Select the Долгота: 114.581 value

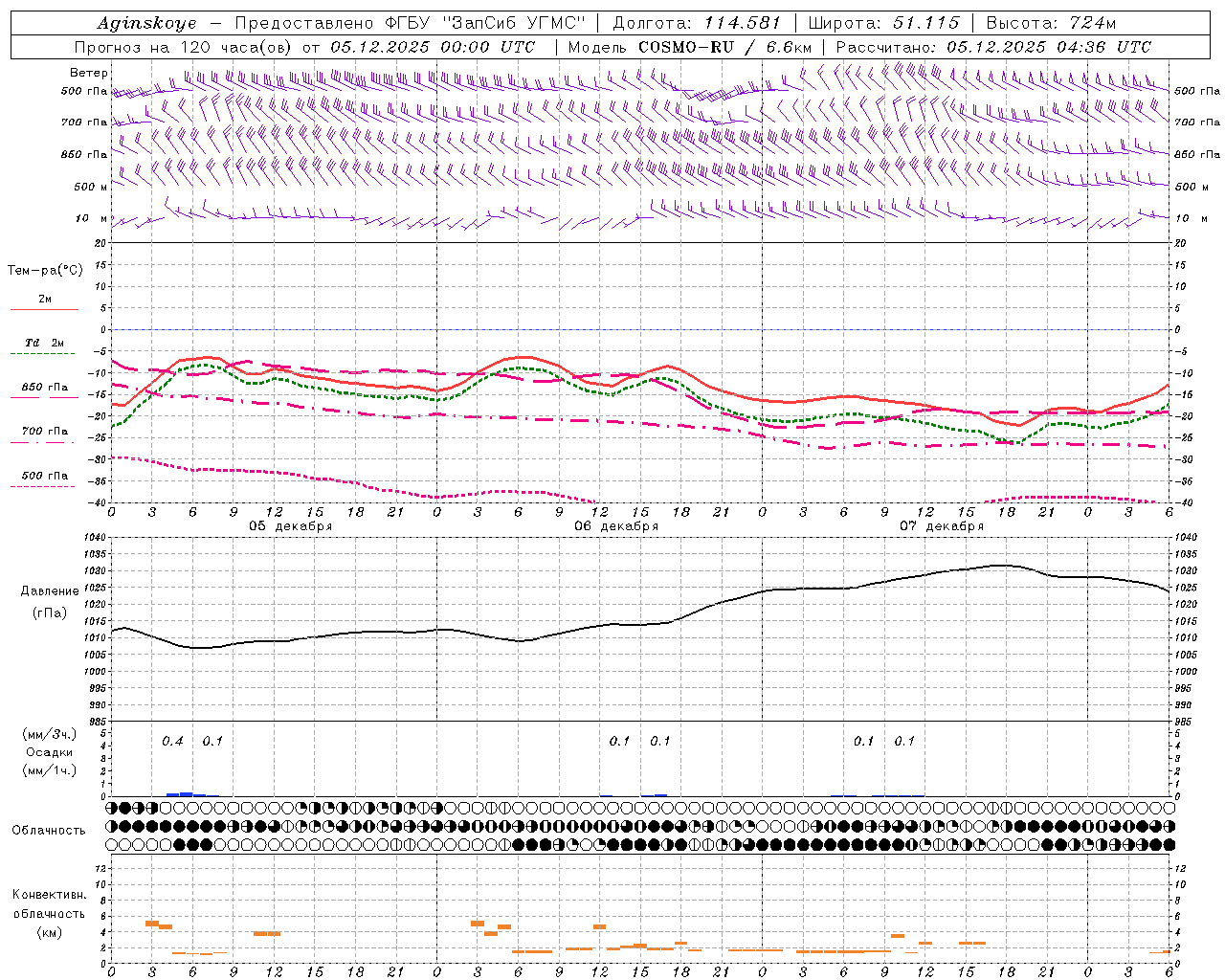[x=697, y=23]
